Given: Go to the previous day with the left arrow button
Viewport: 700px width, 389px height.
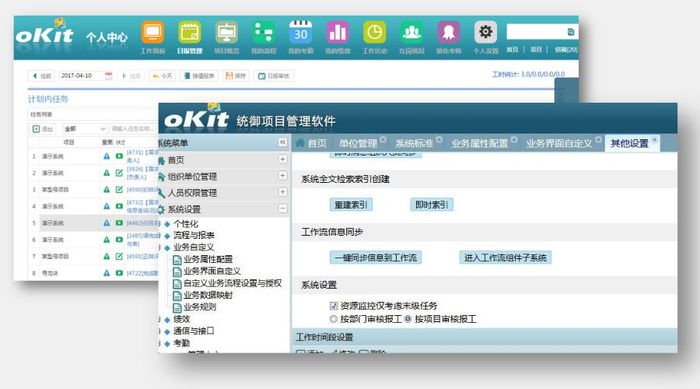Looking at the screenshot, I should [42, 76].
